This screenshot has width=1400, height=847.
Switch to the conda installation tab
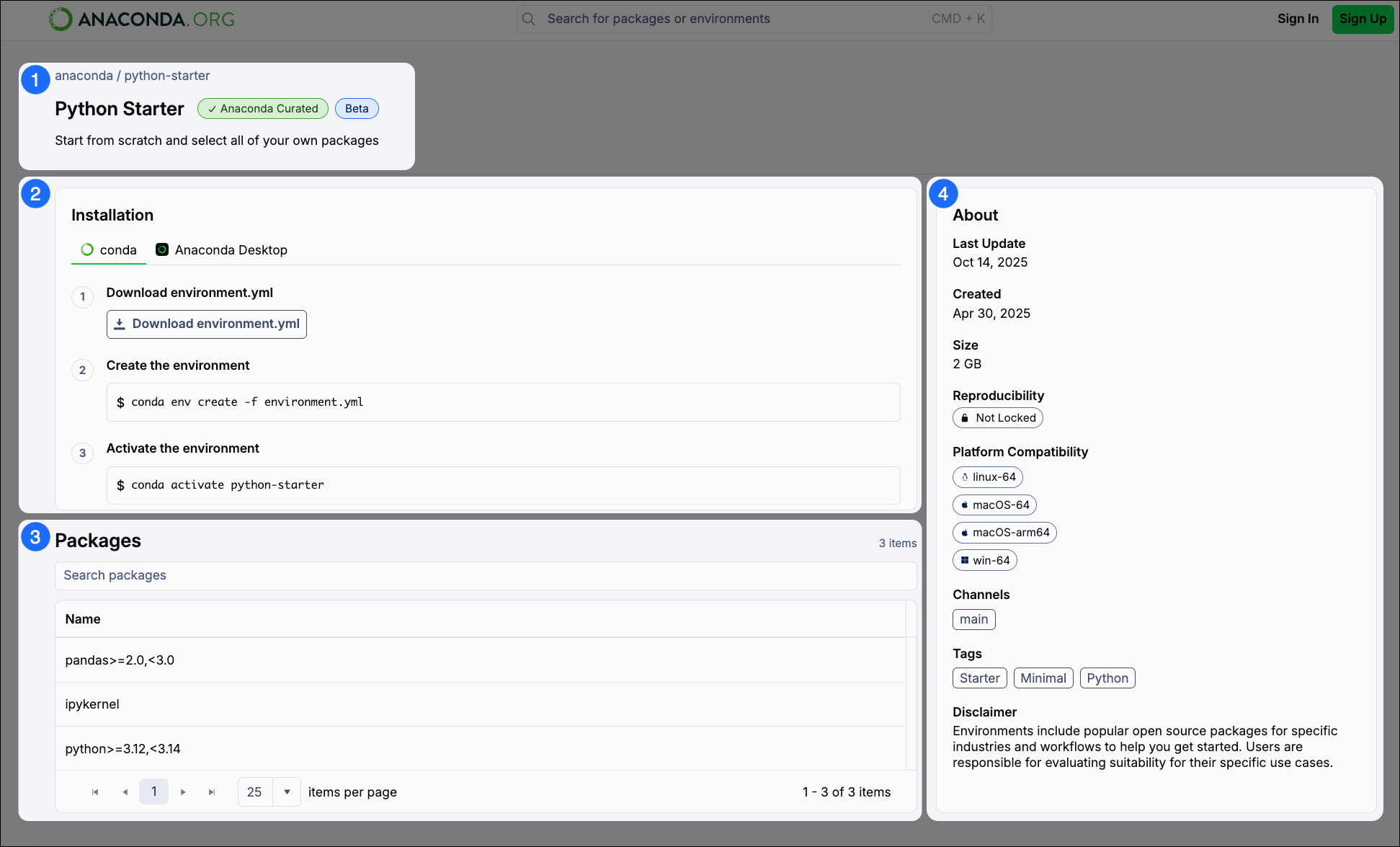[x=109, y=250]
